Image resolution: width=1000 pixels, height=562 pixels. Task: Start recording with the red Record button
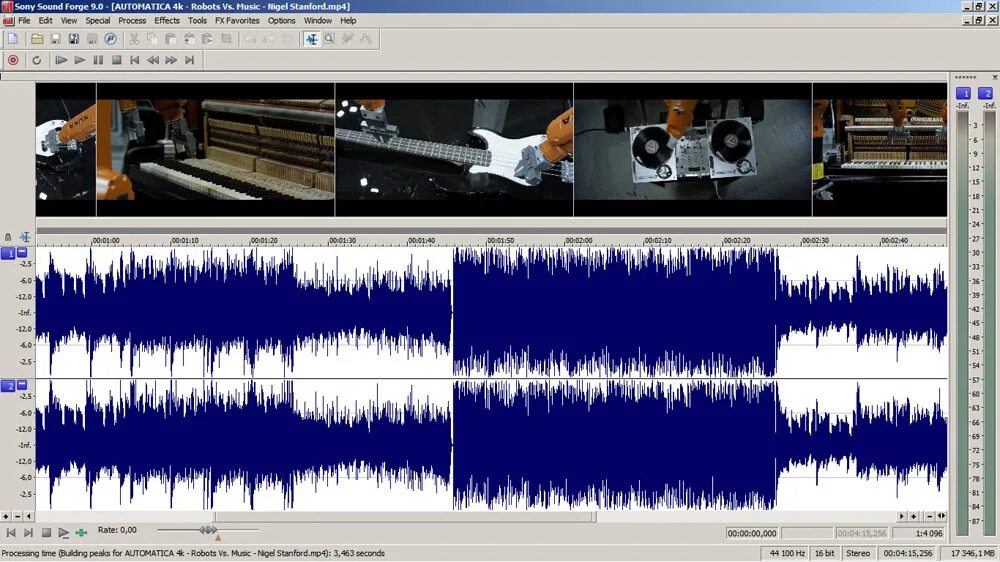(13, 60)
